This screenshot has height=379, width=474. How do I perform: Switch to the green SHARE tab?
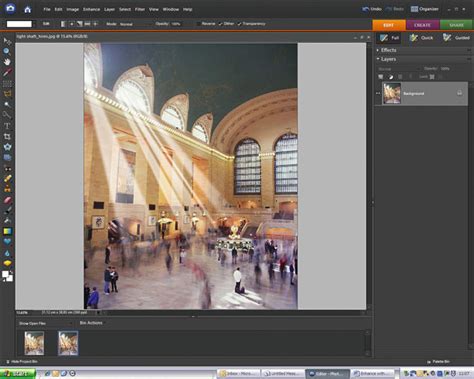(x=456, y=25)
